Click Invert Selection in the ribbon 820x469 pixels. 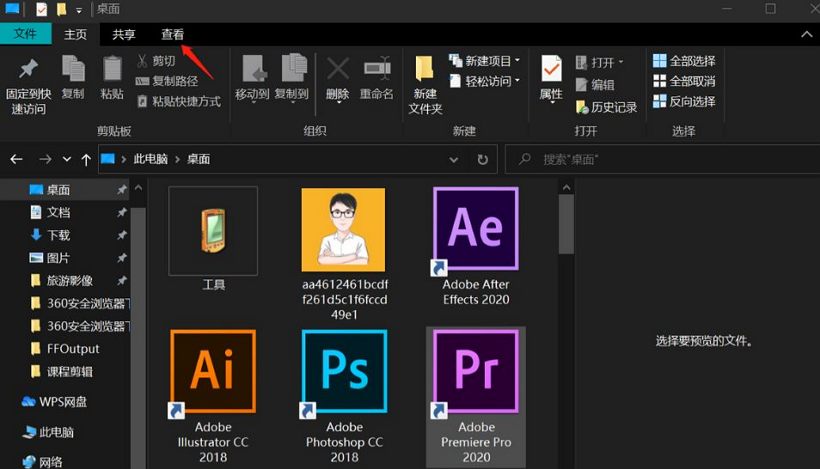pyautogui.click(x=684, y=101)
